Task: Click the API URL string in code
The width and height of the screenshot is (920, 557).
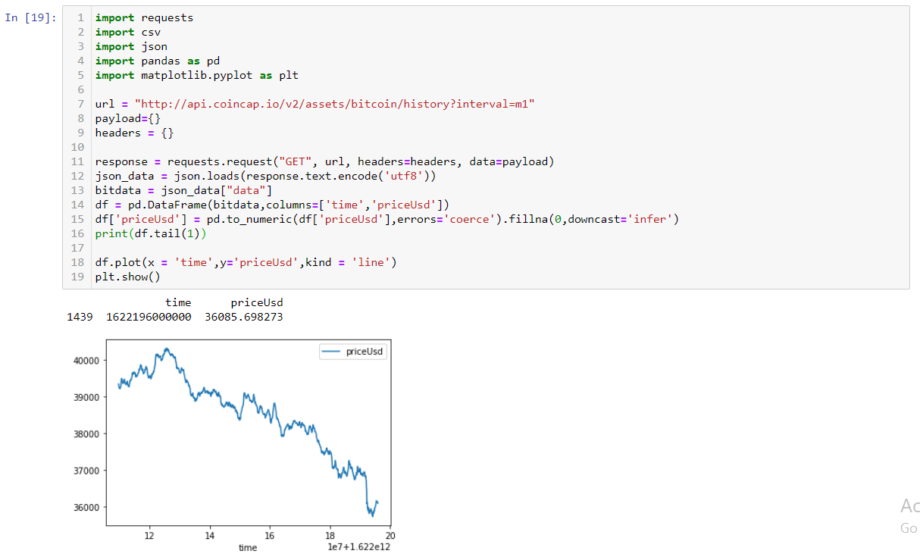Action: pyautogui.click(x=334, y=104)
